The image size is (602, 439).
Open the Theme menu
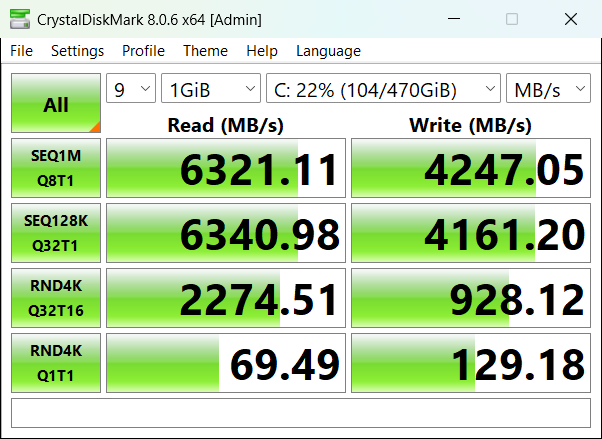pos(205,51)
